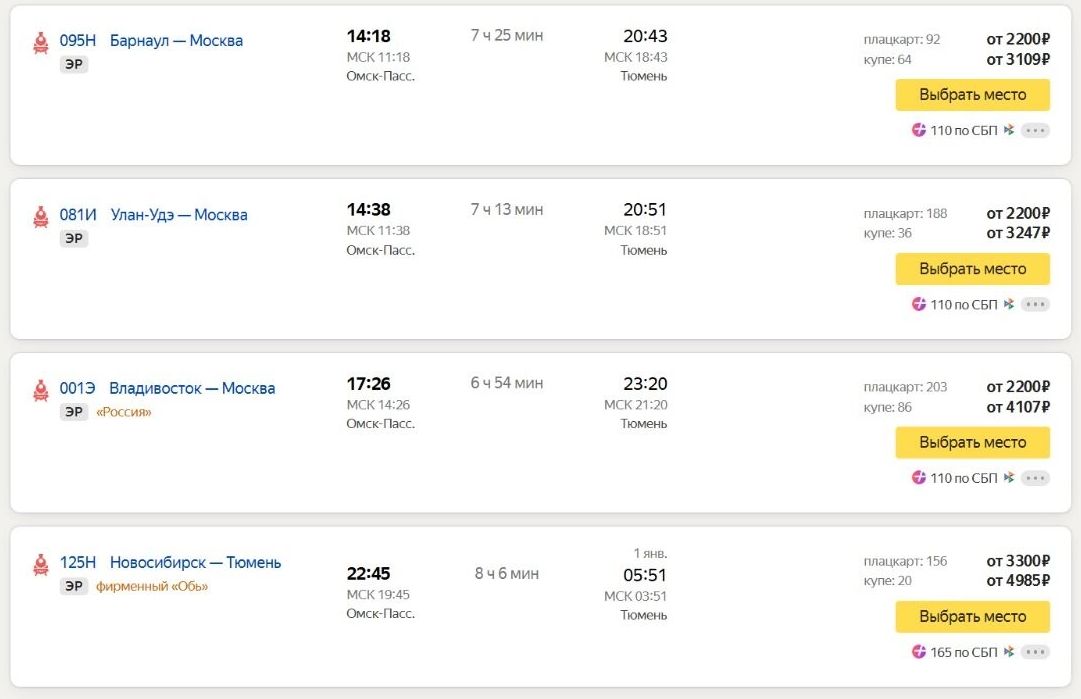Click the «Россия» branded train label

[x=124, y=412]
